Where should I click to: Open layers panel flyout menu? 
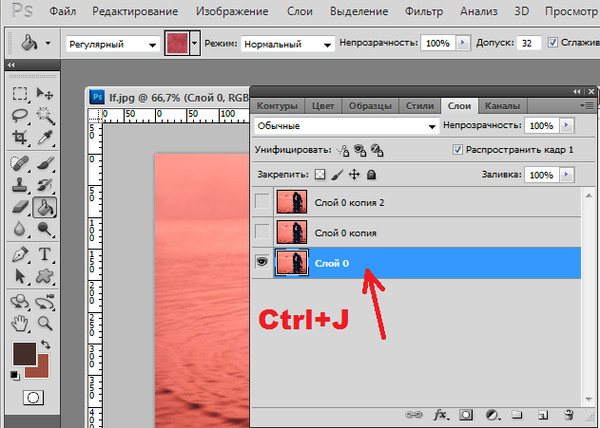point(587,105)
